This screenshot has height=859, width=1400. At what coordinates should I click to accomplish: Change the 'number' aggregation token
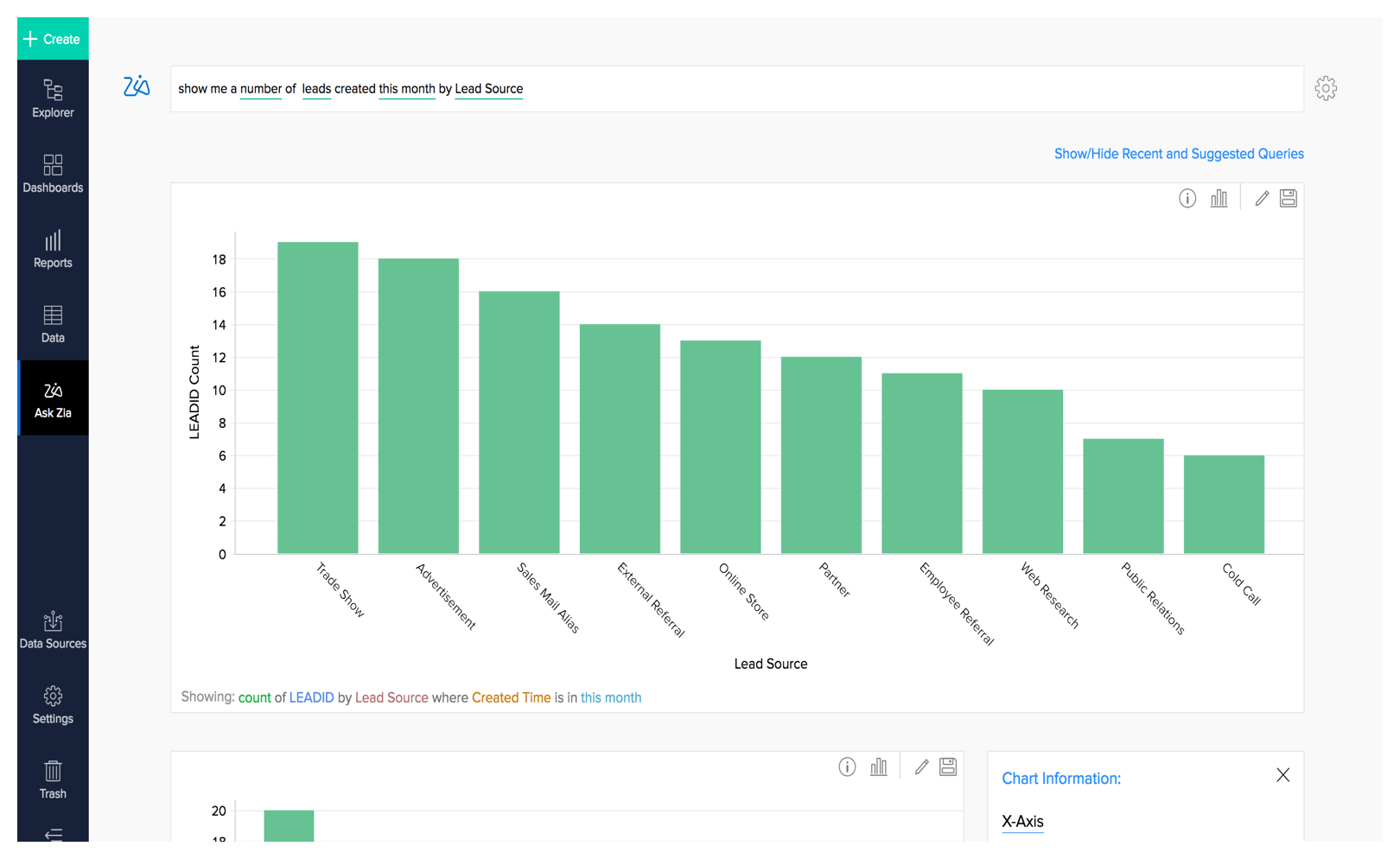pos(260,88)
